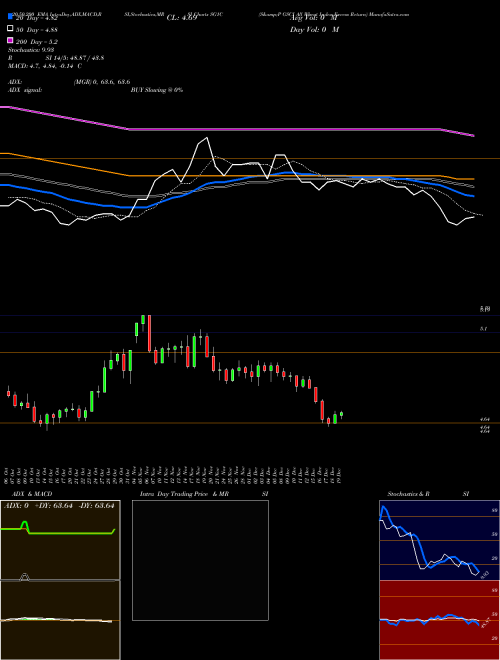Click the green ADX line chart panel
The width and height of the screenshot is (500, 660).
click(60, 540)
